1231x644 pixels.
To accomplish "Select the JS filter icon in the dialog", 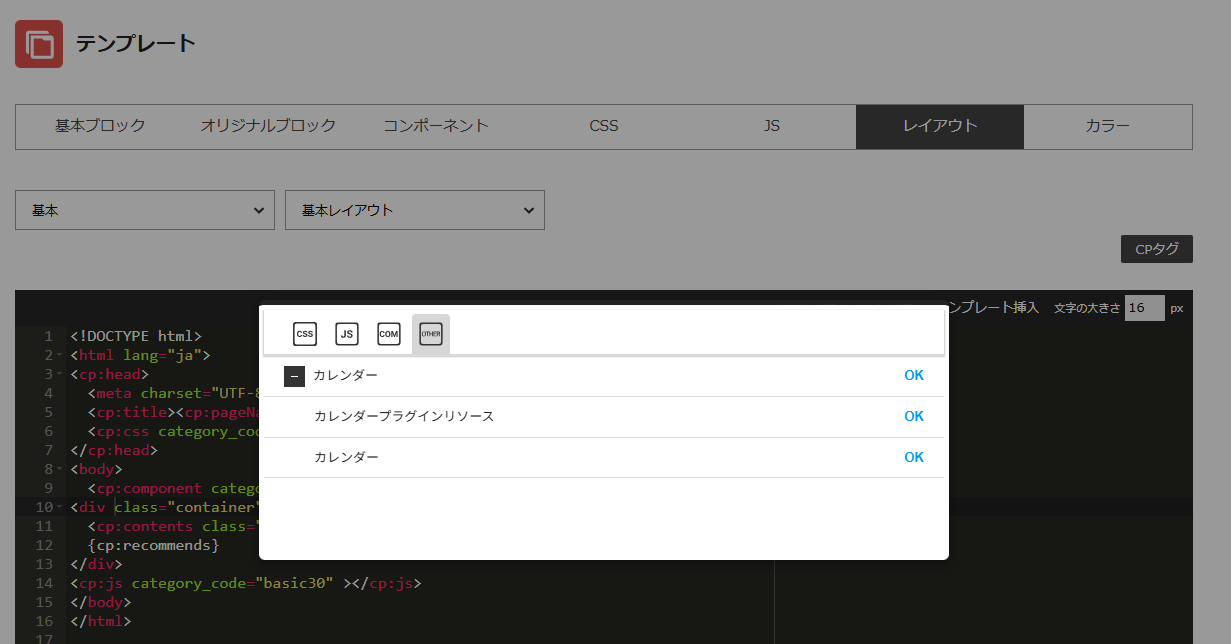I will (346, 334).
